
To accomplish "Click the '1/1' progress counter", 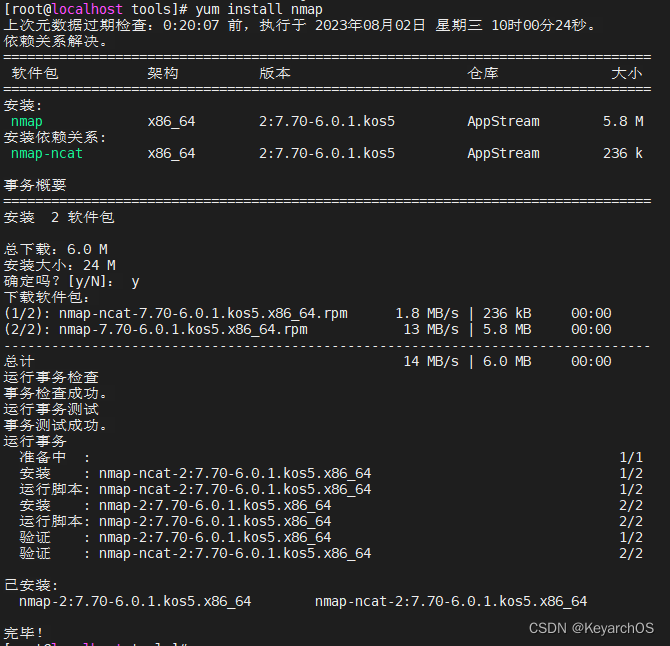I will click(x=631, y=458).
